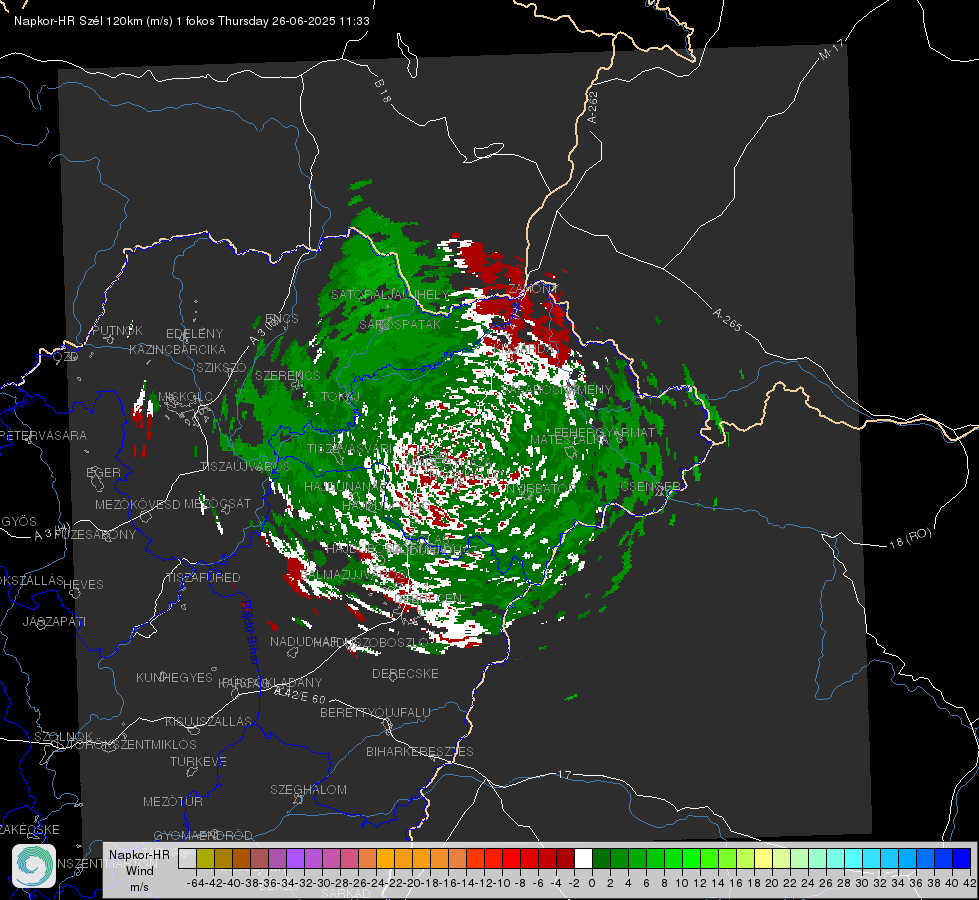Viewport: 979px width, 900px height.
Task: Click the SZEGHALOM city label
Action: pyautogui.click(x=308, y=790)
